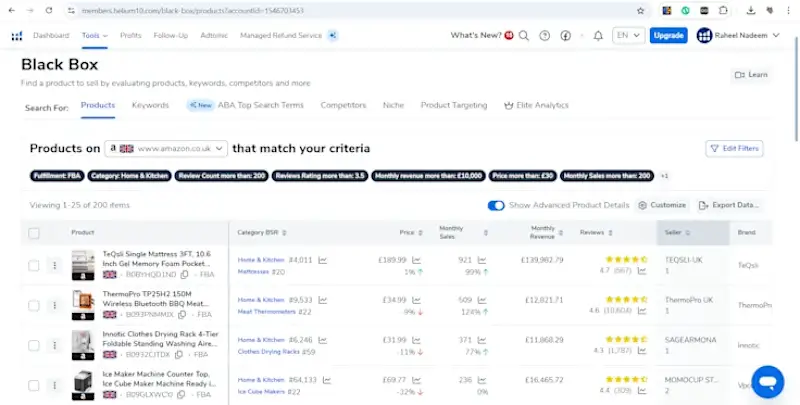Open the EN language dropdown

[x=628, y=36]
